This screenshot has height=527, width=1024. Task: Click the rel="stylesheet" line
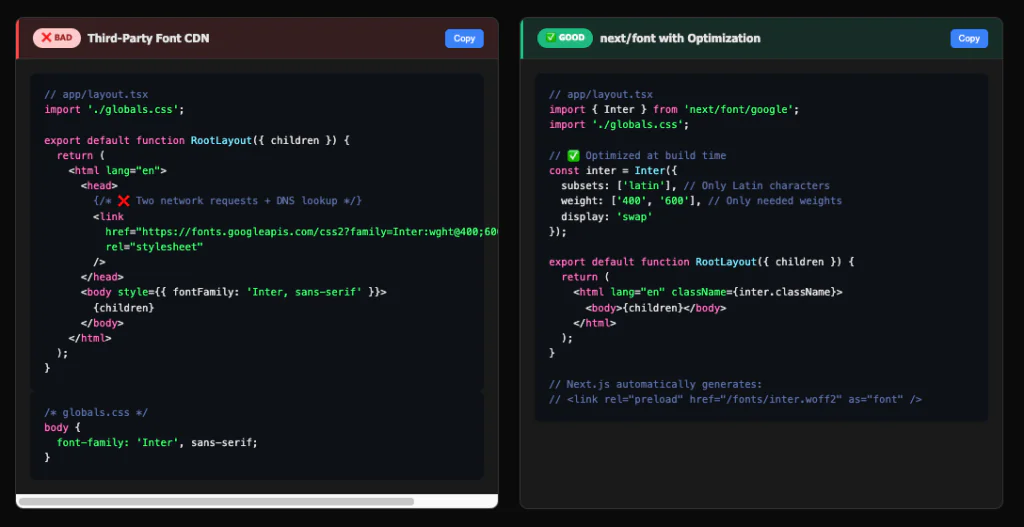coord(154,247)
